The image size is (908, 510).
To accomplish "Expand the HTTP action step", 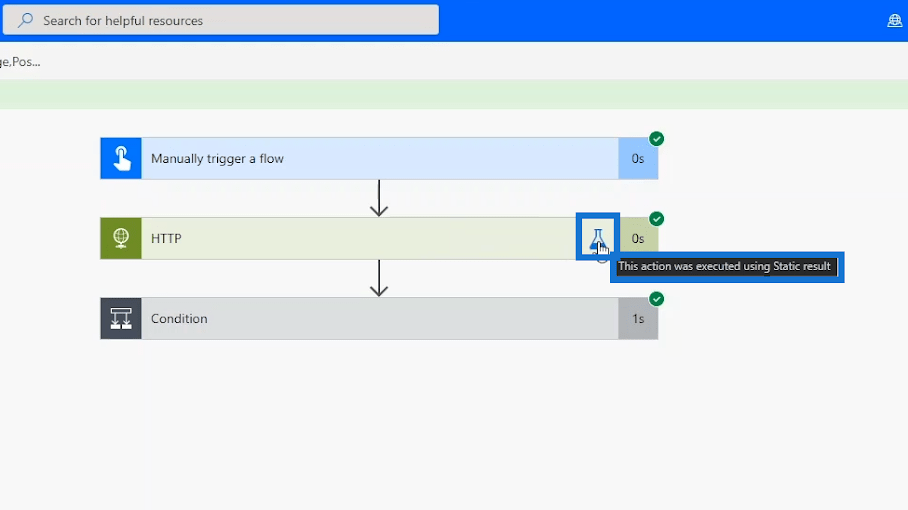I will [x=379, y=239].
